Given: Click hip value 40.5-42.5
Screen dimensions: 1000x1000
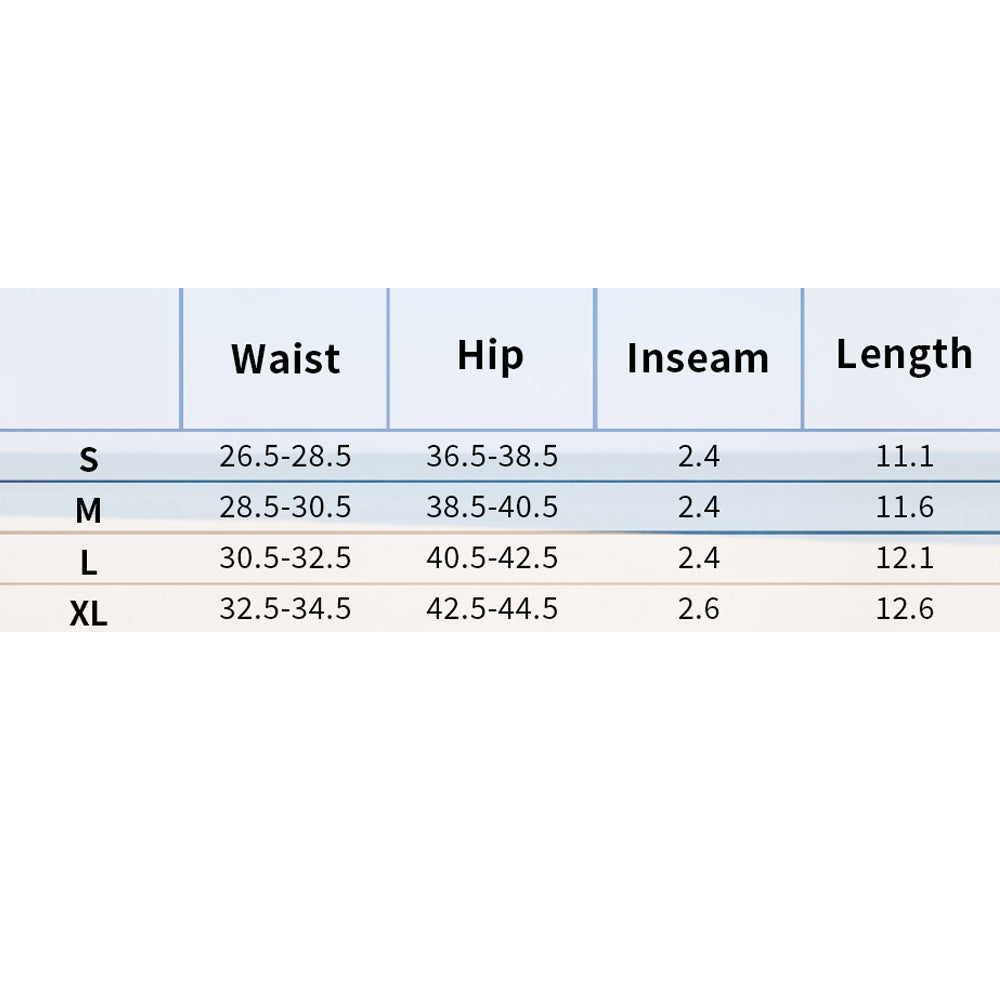Looking at the screenshot, I should tap(492, 558).
